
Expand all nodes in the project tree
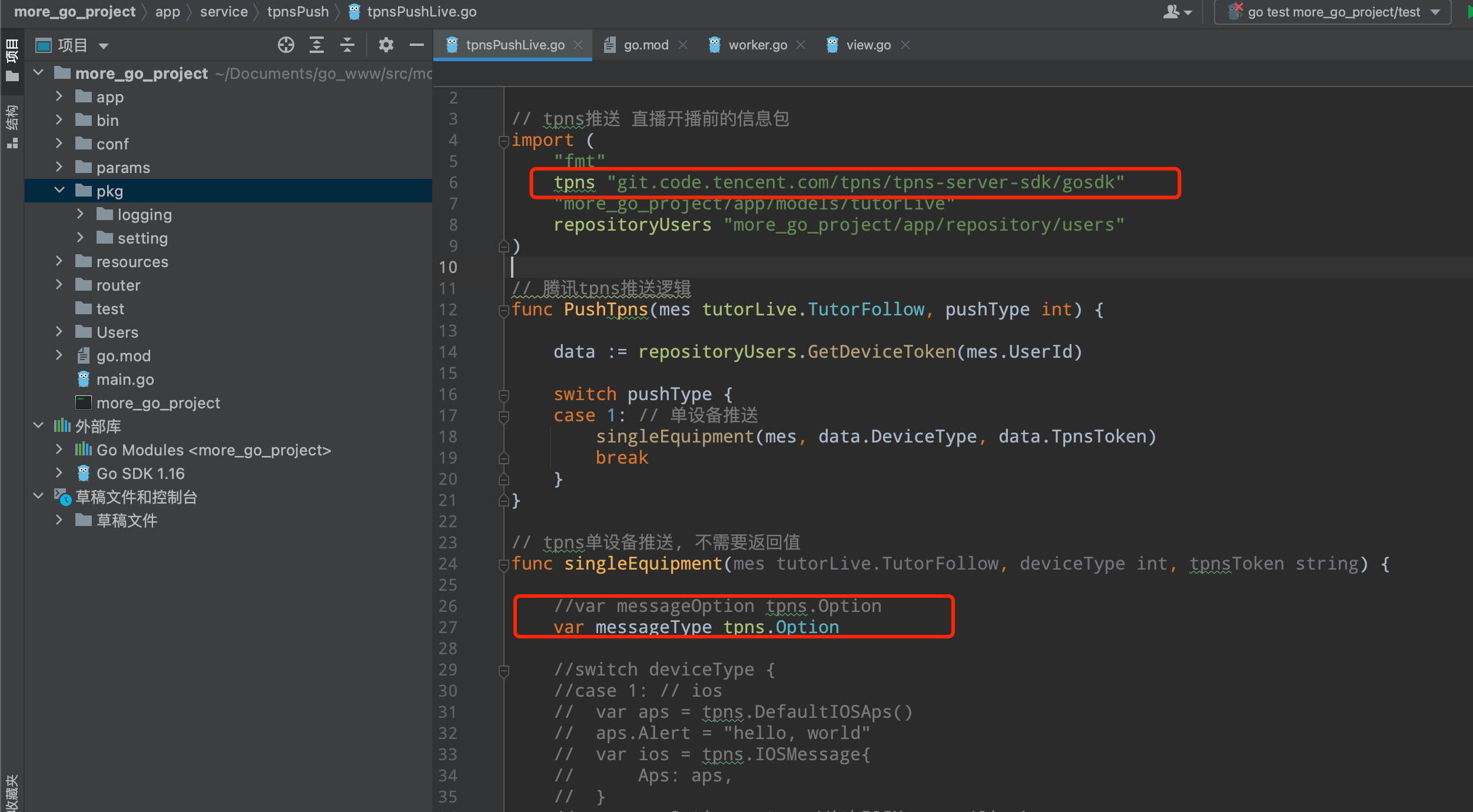[317, 45]
